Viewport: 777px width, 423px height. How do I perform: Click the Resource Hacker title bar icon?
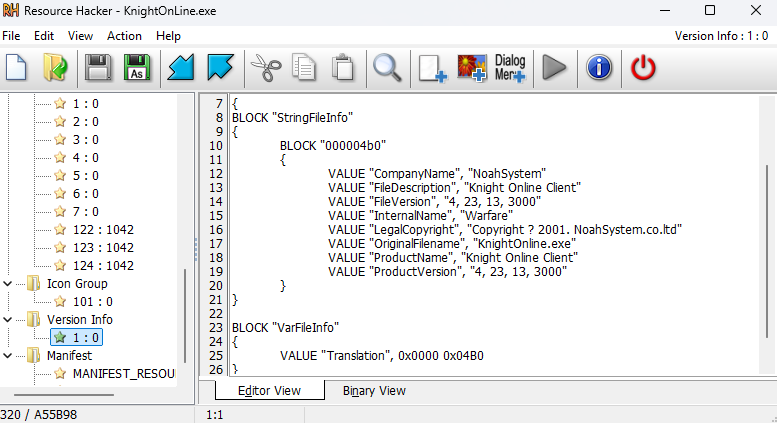(x=10, y=10)
